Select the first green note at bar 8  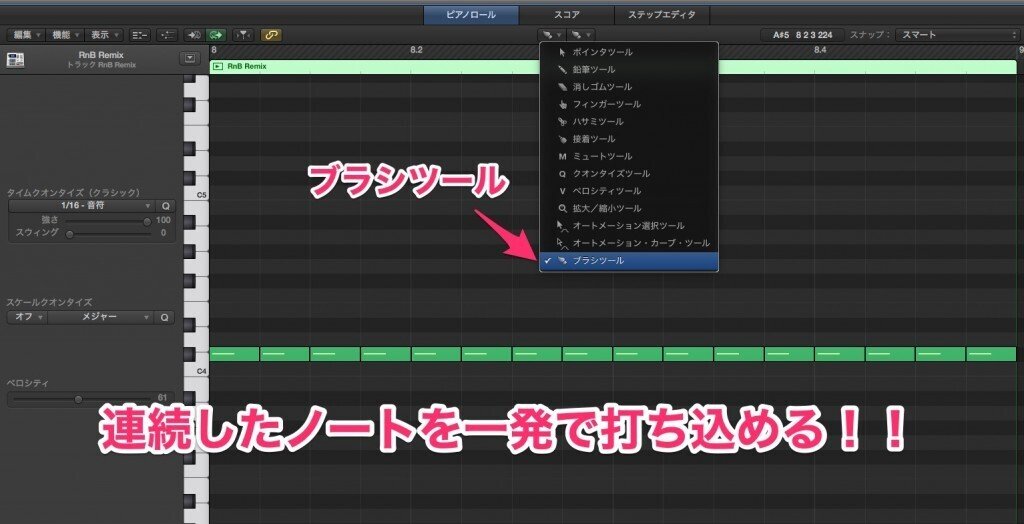click(234, 354)
